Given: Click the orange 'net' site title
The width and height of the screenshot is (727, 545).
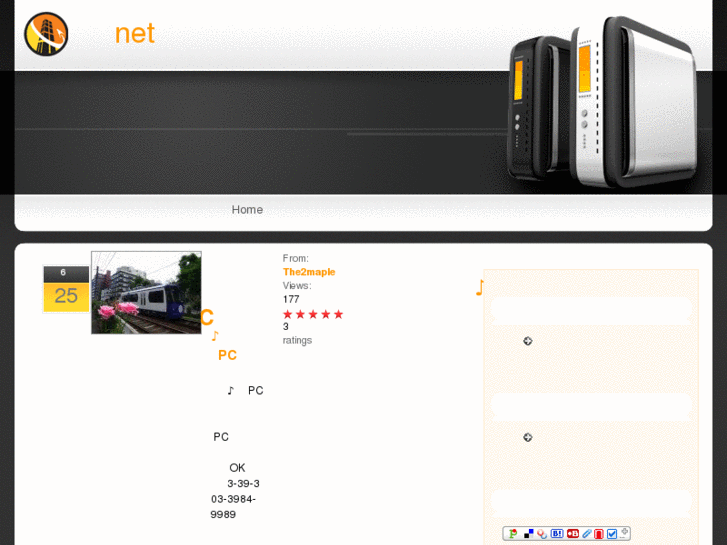Looking at the screenshot, I should pyautogui.click(x=134, y=34).
